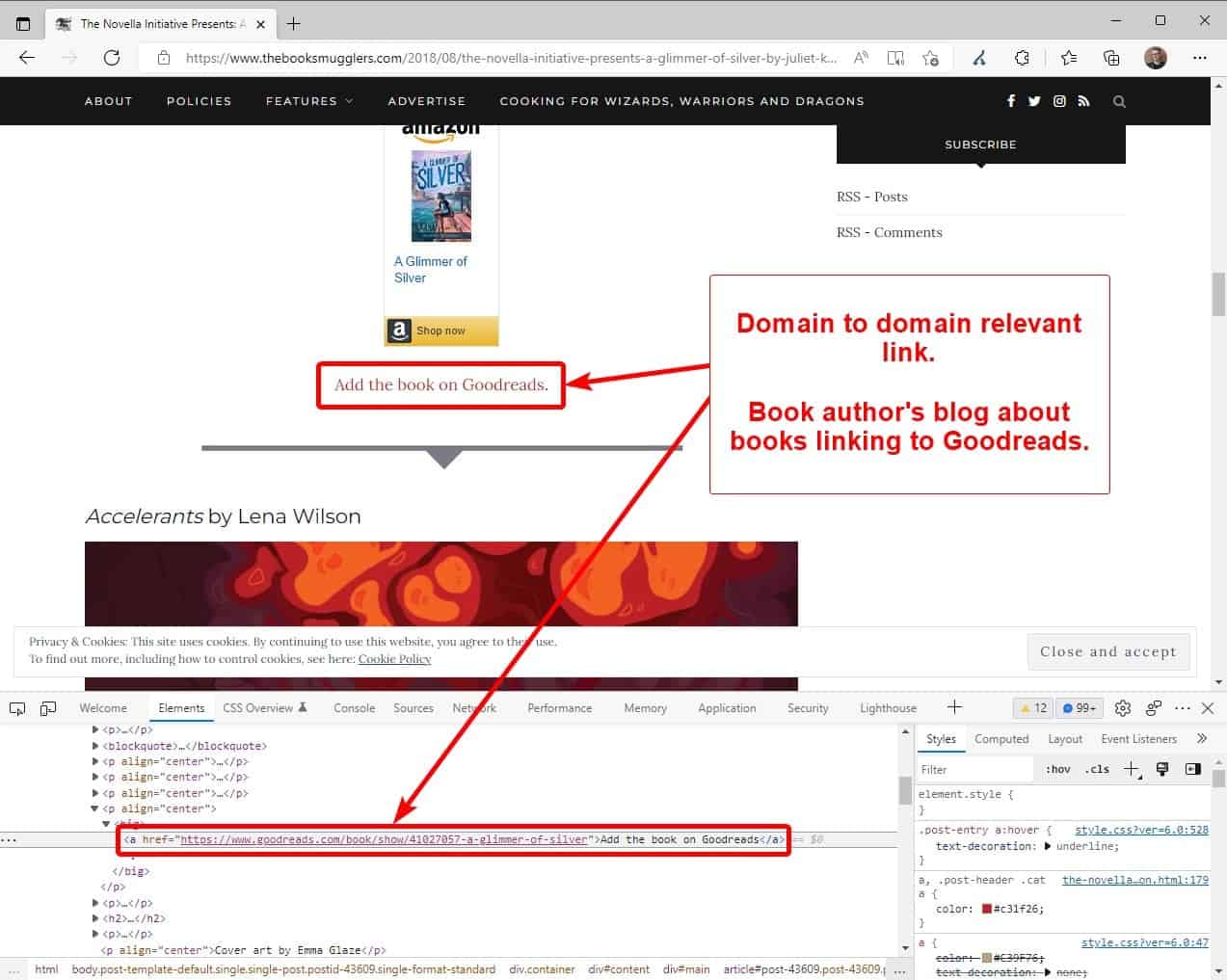Open the Cookie Policy link
The height and width of the screenshot is (980, 1227).
[x=395, y=659]
